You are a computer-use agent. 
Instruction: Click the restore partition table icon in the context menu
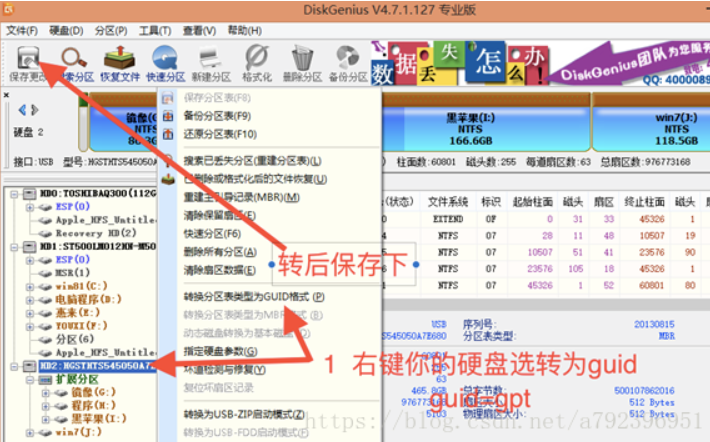click(168, 134)
